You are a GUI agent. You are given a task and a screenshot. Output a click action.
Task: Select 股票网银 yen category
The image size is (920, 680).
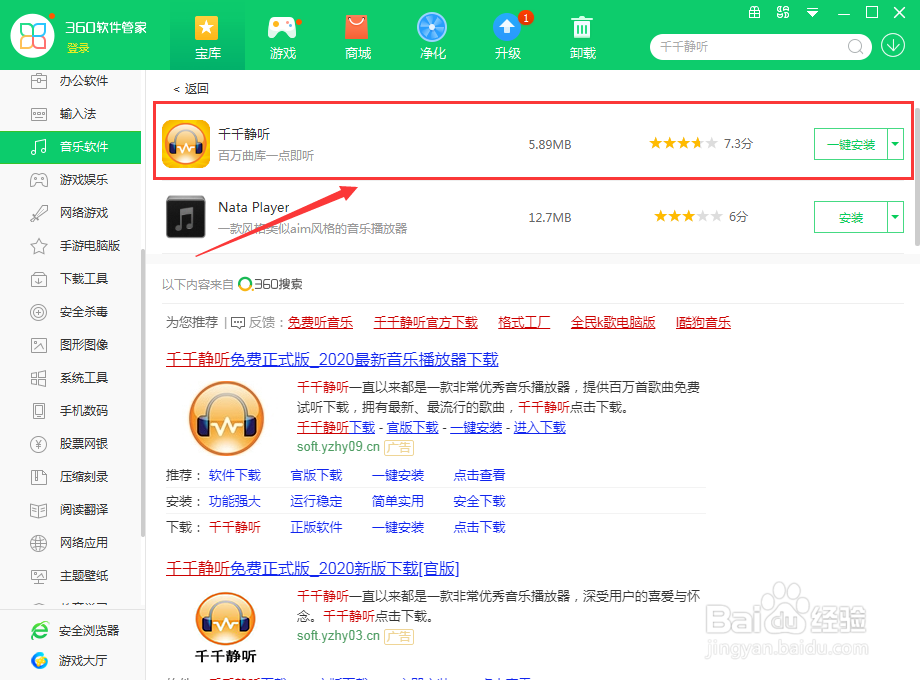(x=70, y=444)
